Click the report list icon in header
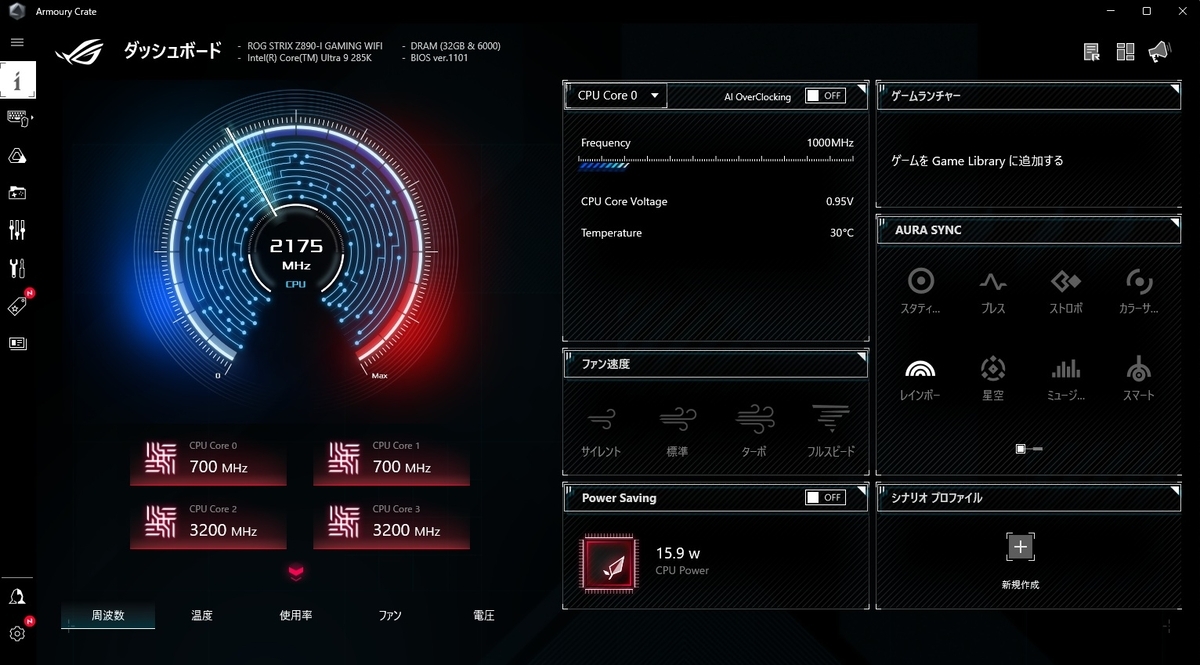This screenshot has height=665, width=1200. (x=1092, y=52)
